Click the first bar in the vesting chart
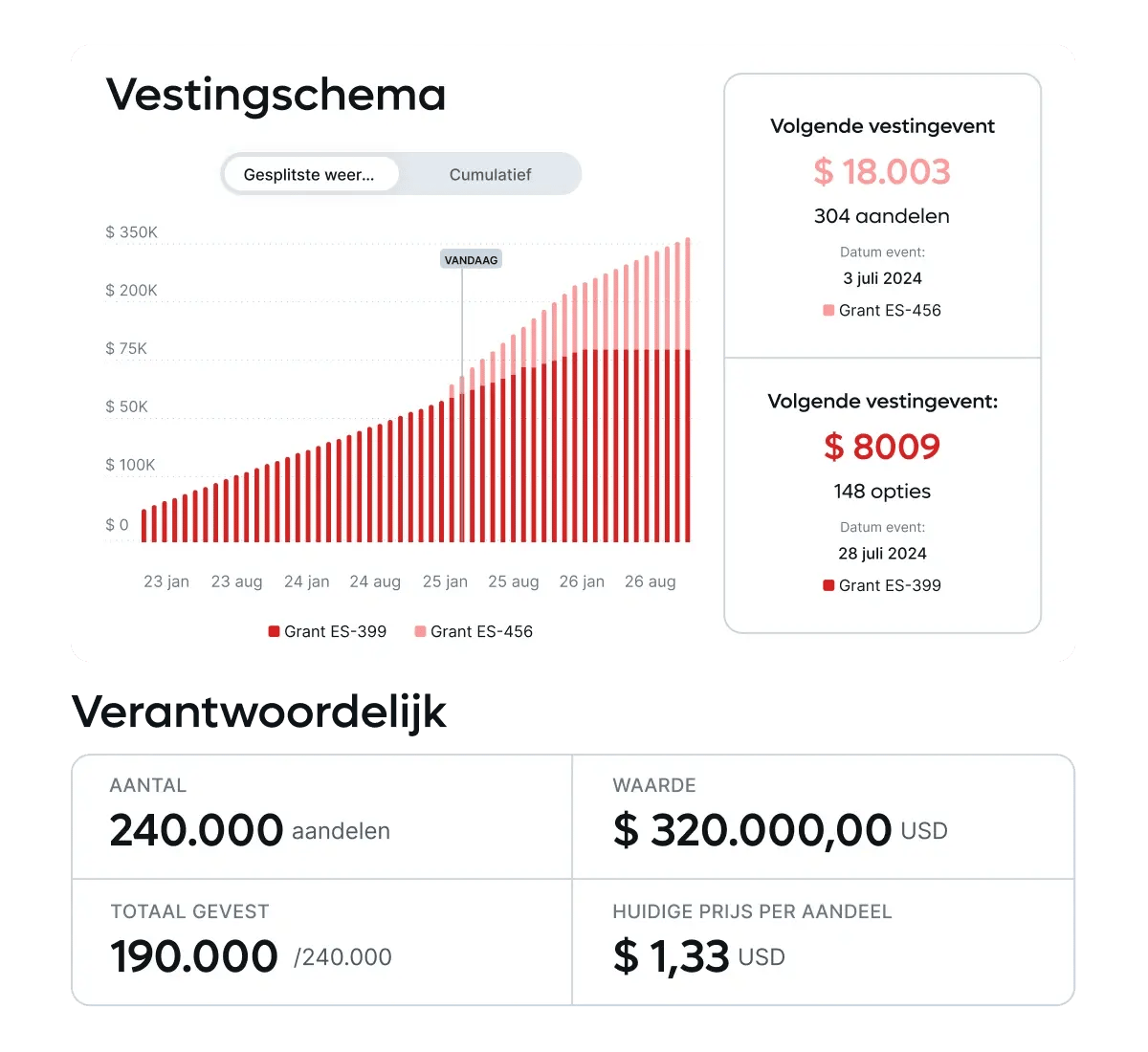Screen dimensions: 1148x1052 click(x=144, y=526)
